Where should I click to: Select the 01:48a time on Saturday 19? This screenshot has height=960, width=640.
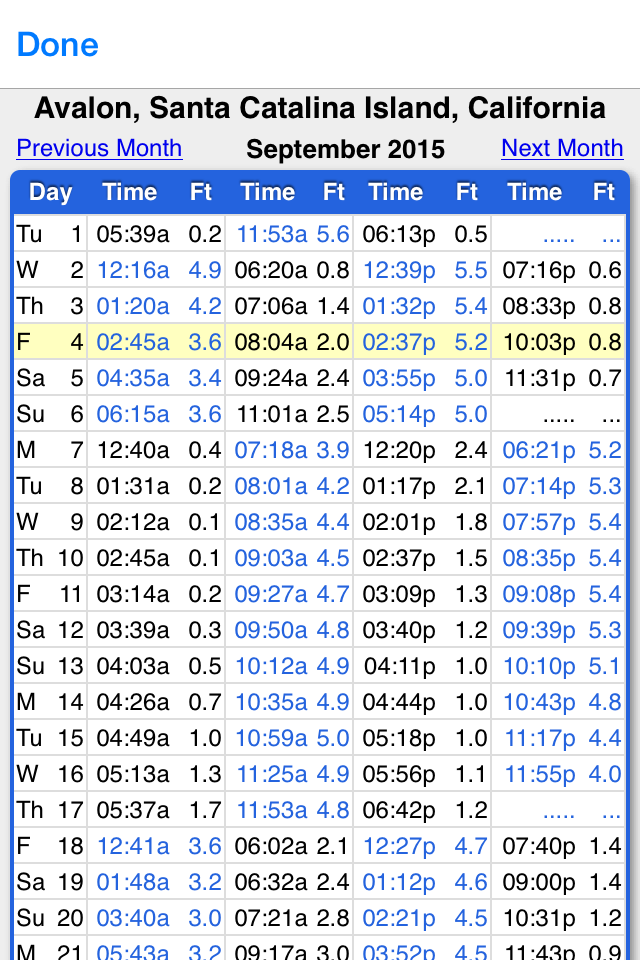pyautogui.click(x=133, y=882)
